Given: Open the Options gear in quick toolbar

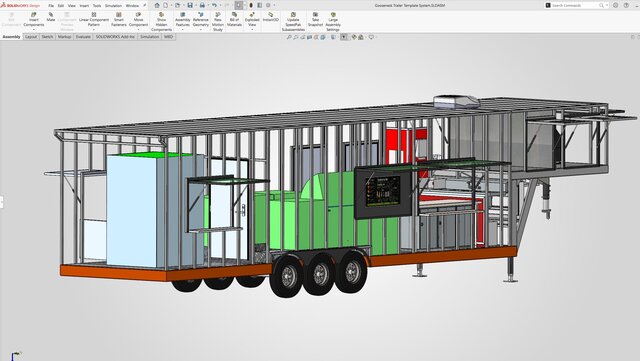Looking at the screenshot, I should tap(268, 5).
